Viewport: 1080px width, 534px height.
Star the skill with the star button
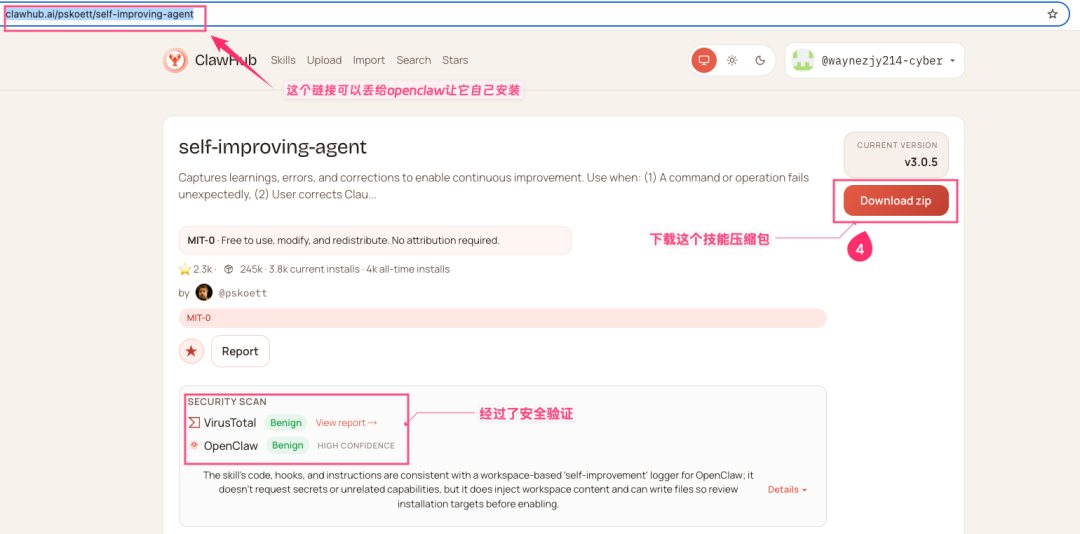click(191, 351)
